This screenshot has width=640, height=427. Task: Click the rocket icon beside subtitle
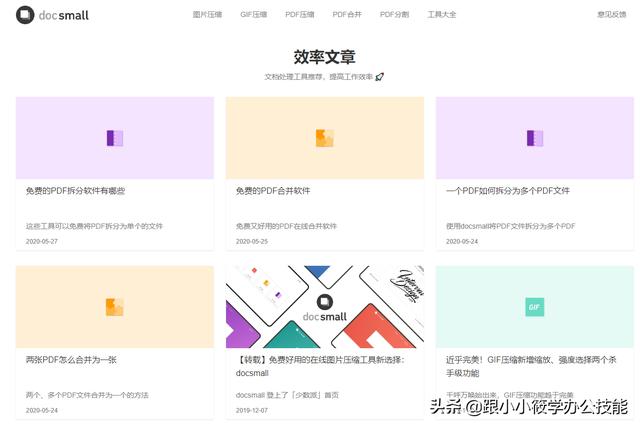pos(380,76)
